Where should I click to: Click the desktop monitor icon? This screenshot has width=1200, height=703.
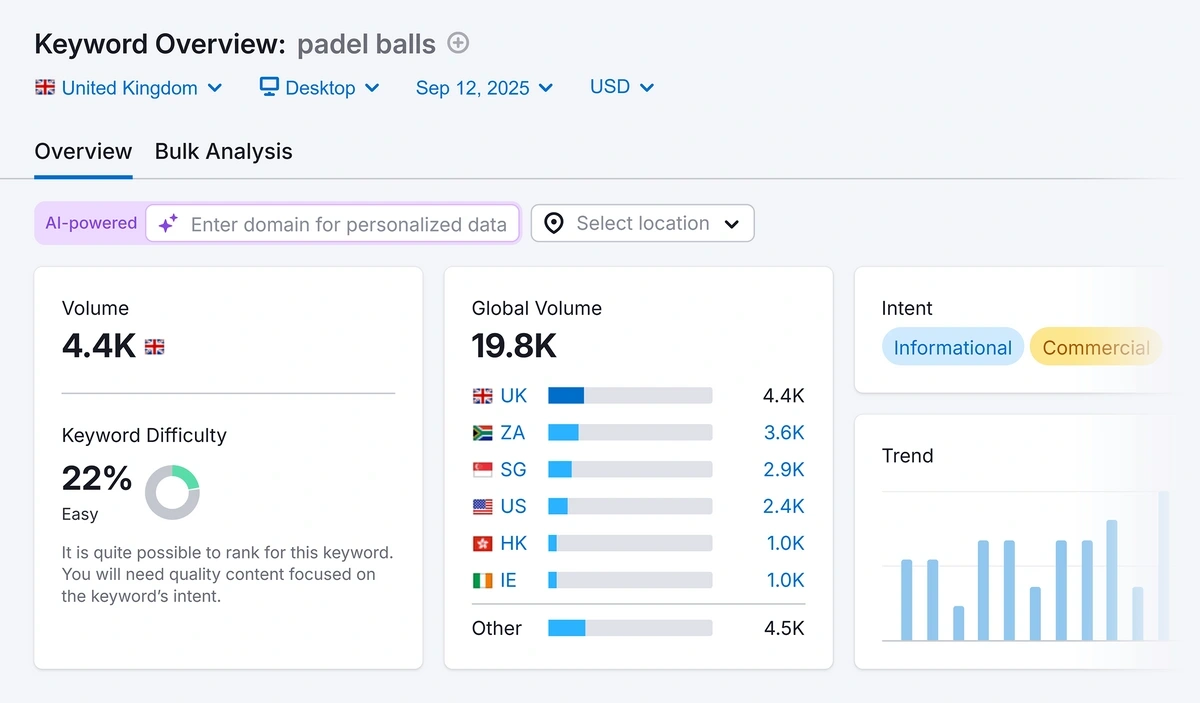coord(269,87)
